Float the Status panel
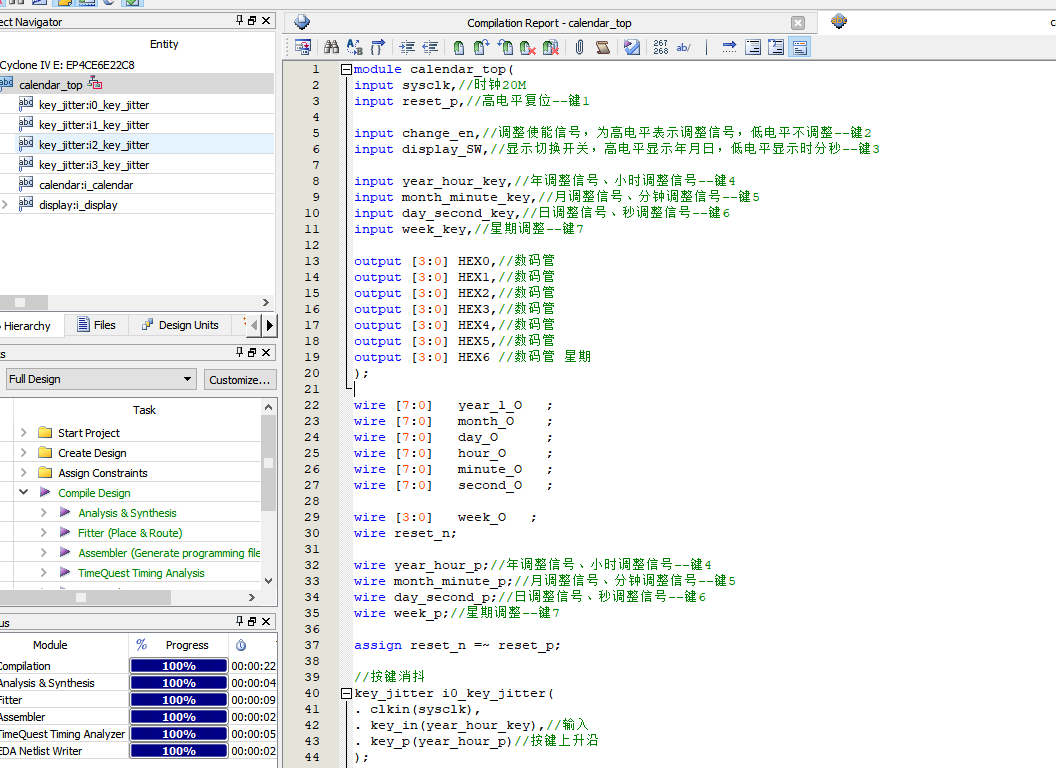 tap(252, 621)
